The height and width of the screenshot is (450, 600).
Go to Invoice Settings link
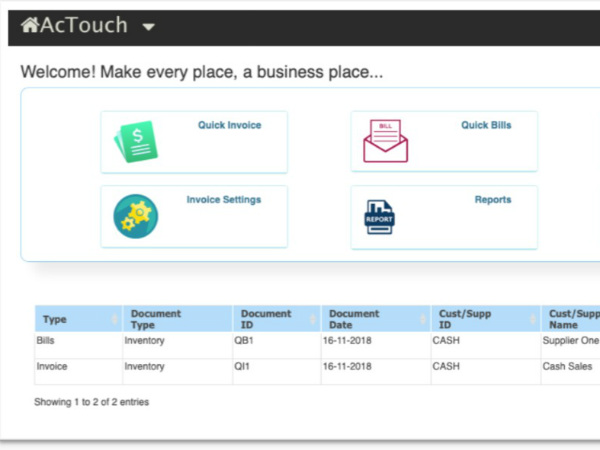[223, 200]
